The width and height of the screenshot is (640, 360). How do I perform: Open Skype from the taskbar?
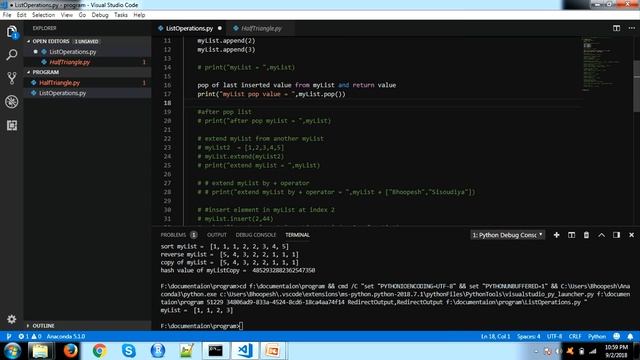(129, 351)
